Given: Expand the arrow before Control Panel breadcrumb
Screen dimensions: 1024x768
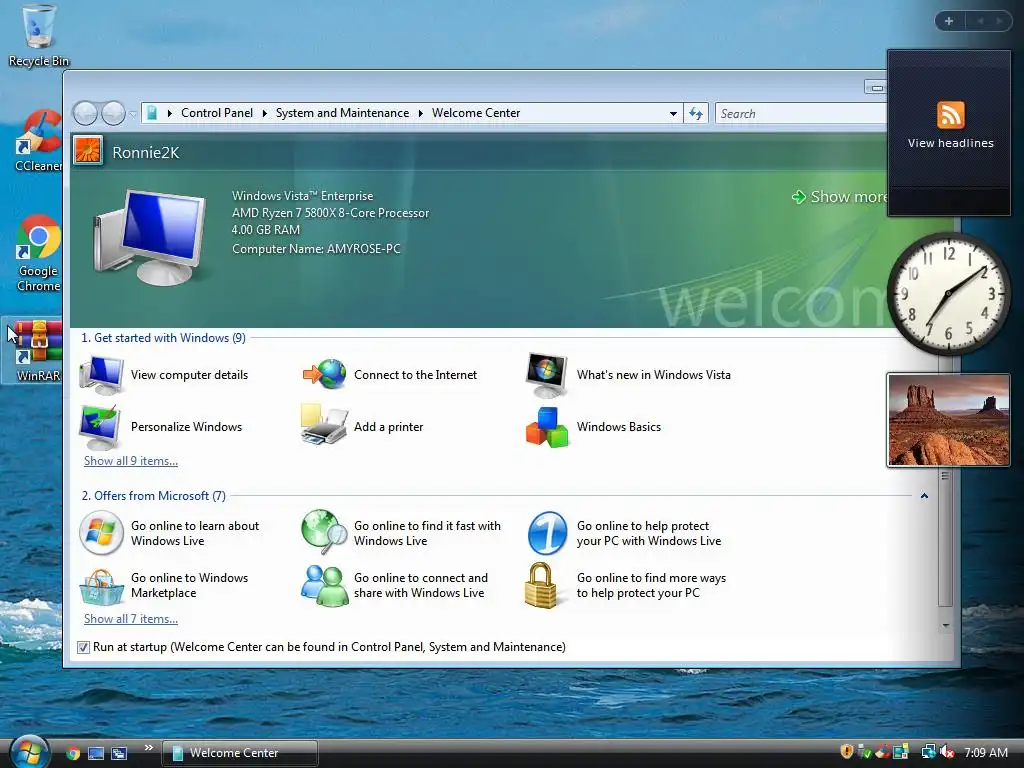Looking at the screenshot, I should click(x=170, y=114).
